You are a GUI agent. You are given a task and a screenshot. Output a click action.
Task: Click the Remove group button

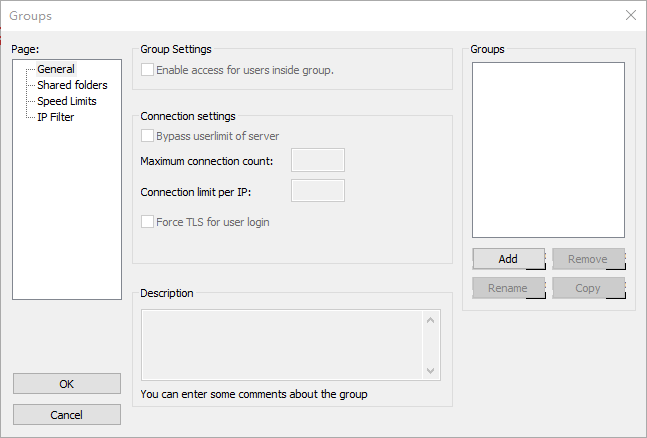click(588, 259)
